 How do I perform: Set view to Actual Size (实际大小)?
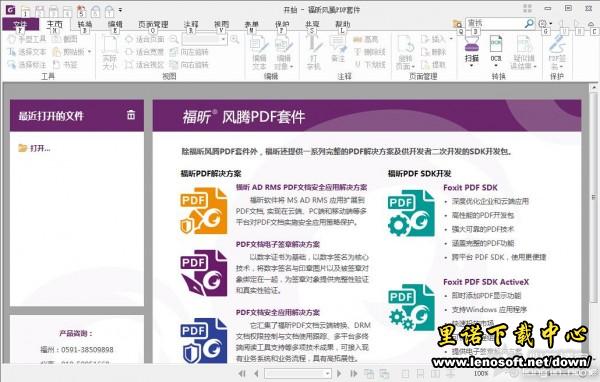pos(109,53)
